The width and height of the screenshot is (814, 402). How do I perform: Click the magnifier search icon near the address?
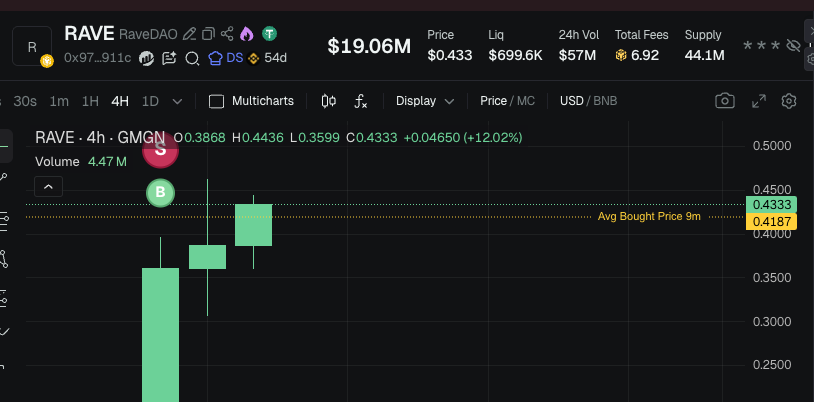tap(192, 58)
